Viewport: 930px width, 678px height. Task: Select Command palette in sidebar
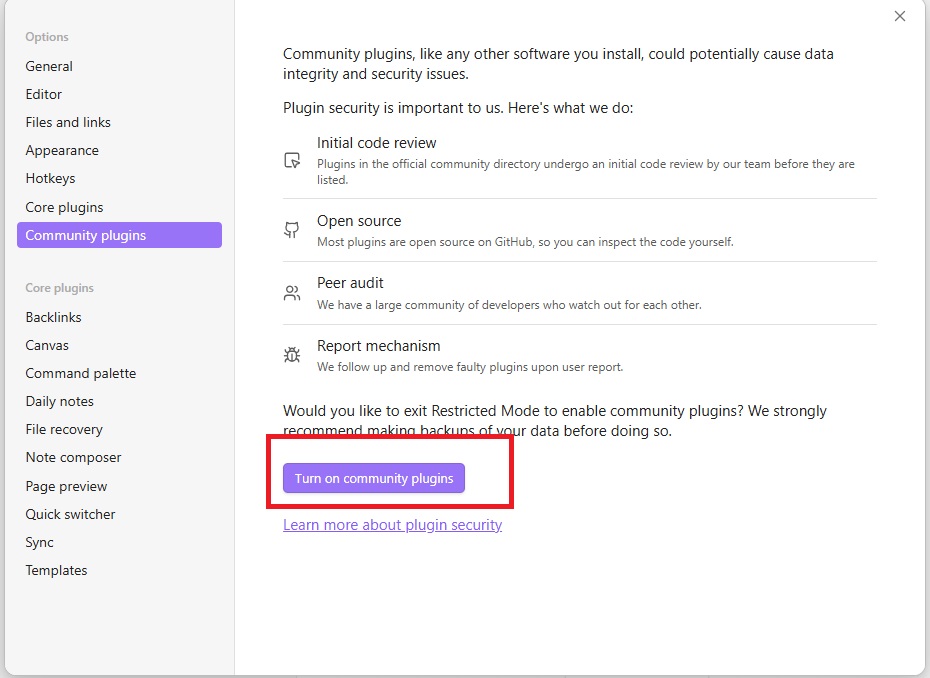tap(81, 373)
